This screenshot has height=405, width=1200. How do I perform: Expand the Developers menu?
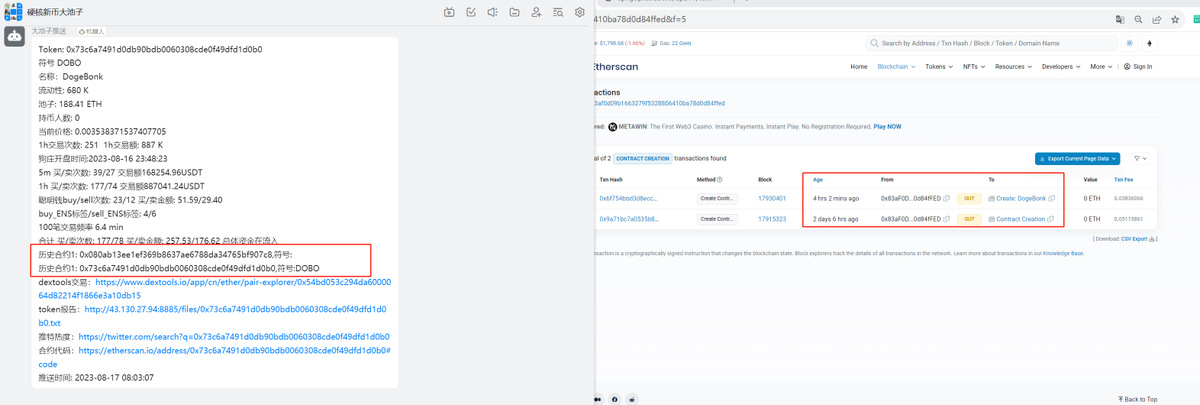coord(1061,67)
